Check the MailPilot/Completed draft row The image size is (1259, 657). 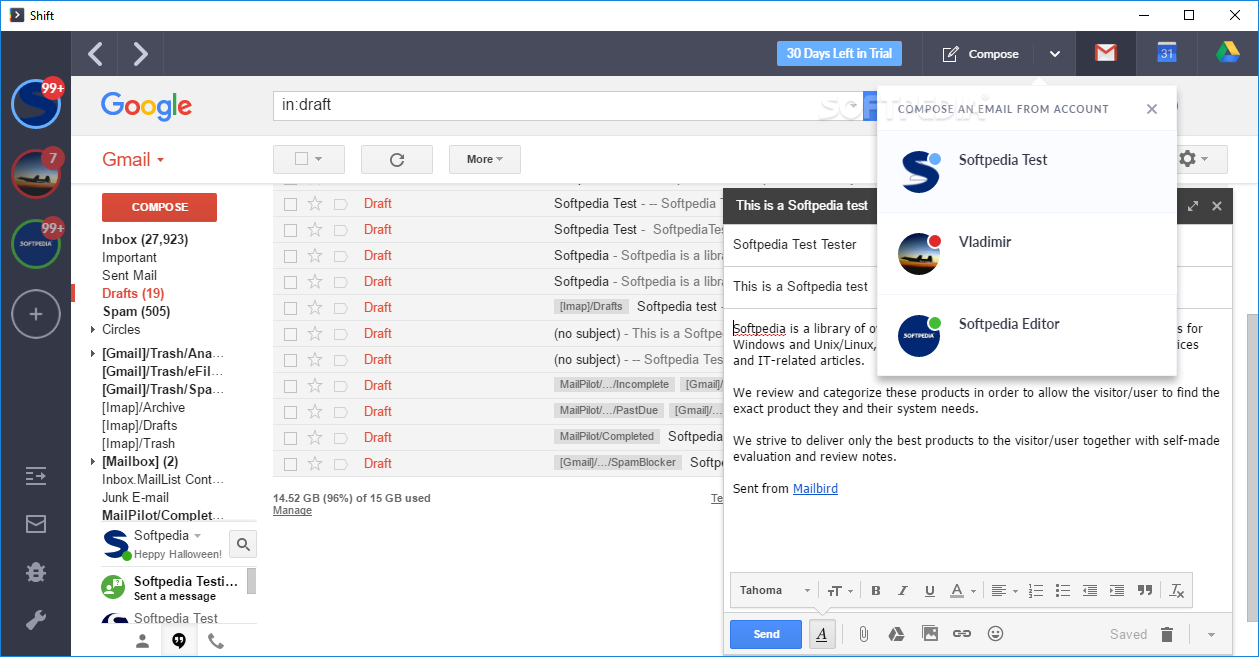[290, 437]
